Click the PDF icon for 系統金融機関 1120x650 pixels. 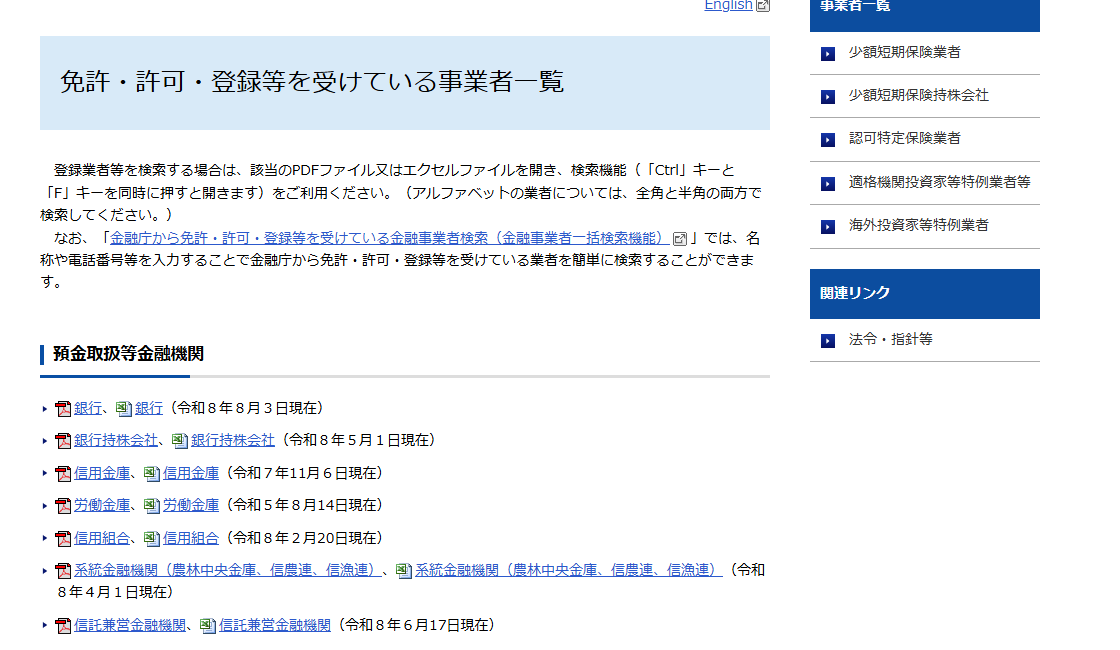point(64,571)
